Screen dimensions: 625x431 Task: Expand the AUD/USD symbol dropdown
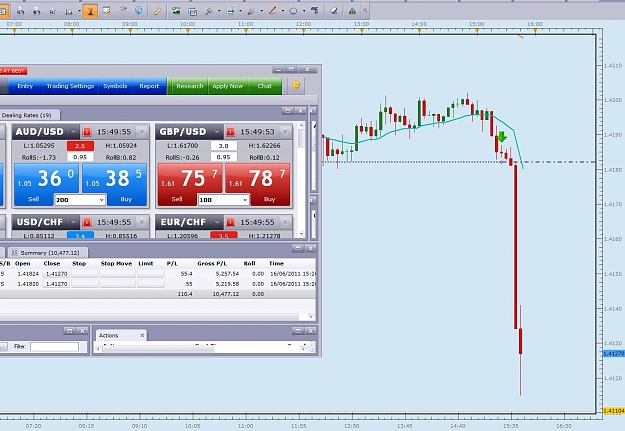coord(73,132)
